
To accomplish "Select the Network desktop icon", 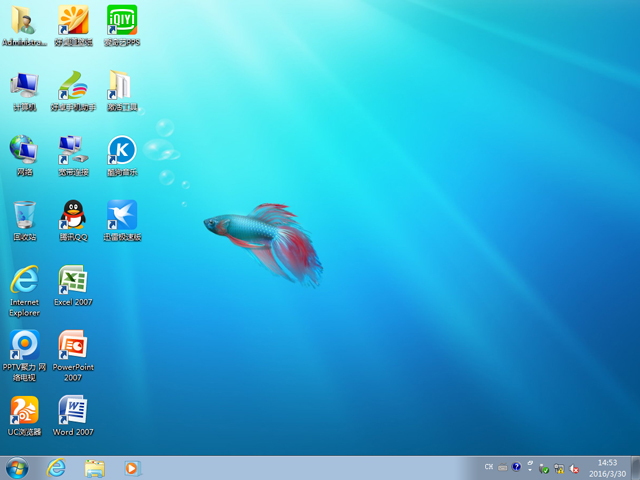I will (x=24, y=151).
